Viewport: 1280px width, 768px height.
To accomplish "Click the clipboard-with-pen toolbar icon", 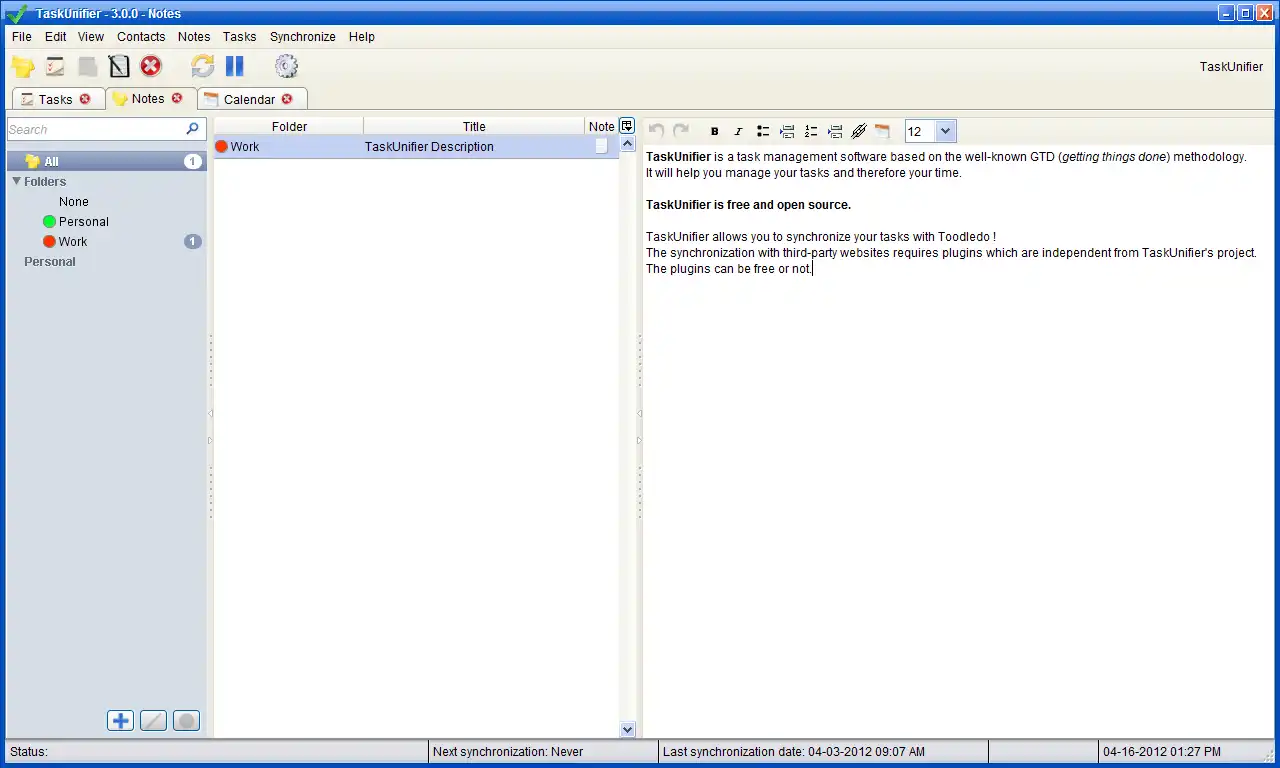I will 119,67.
